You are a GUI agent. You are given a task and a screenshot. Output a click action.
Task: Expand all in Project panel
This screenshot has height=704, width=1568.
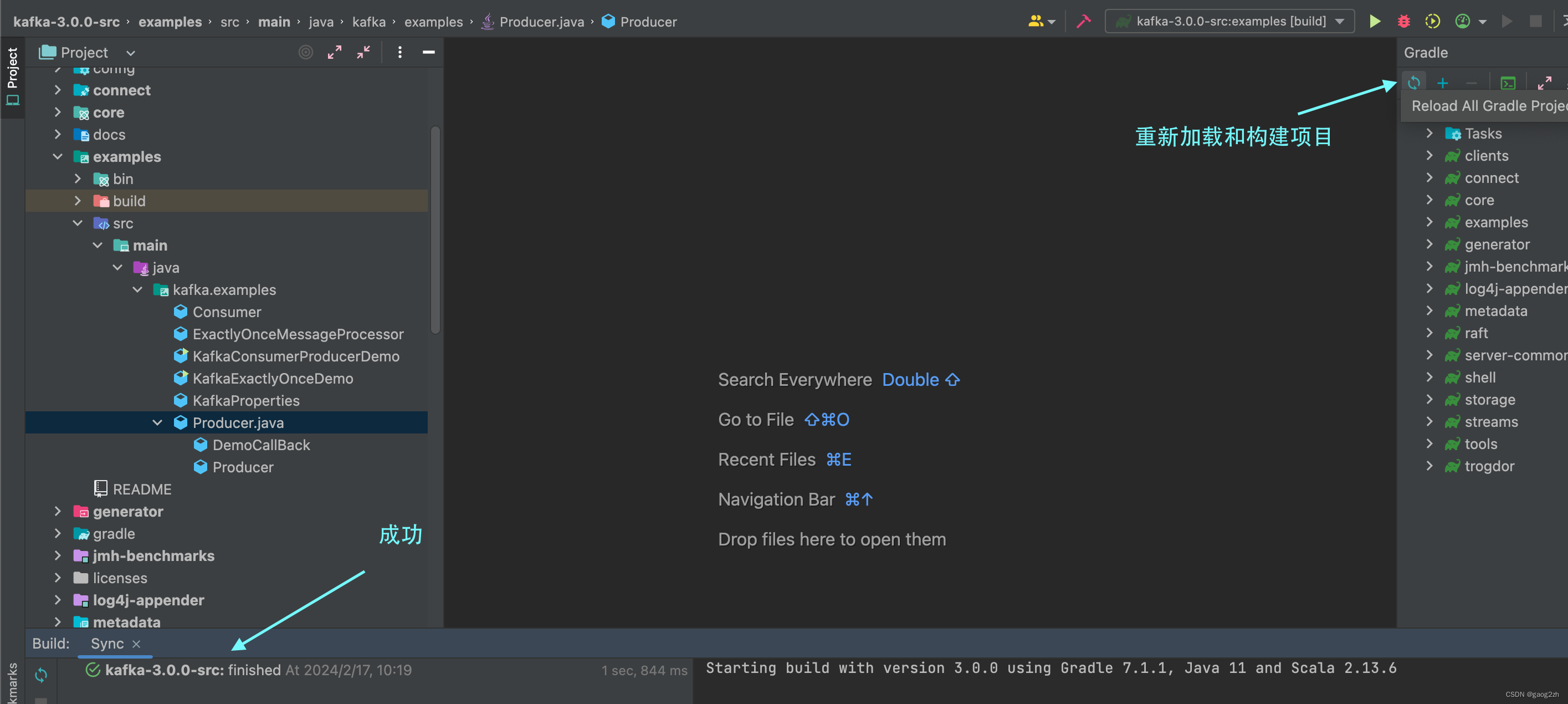pyautogui.click(x=334, y=52)
